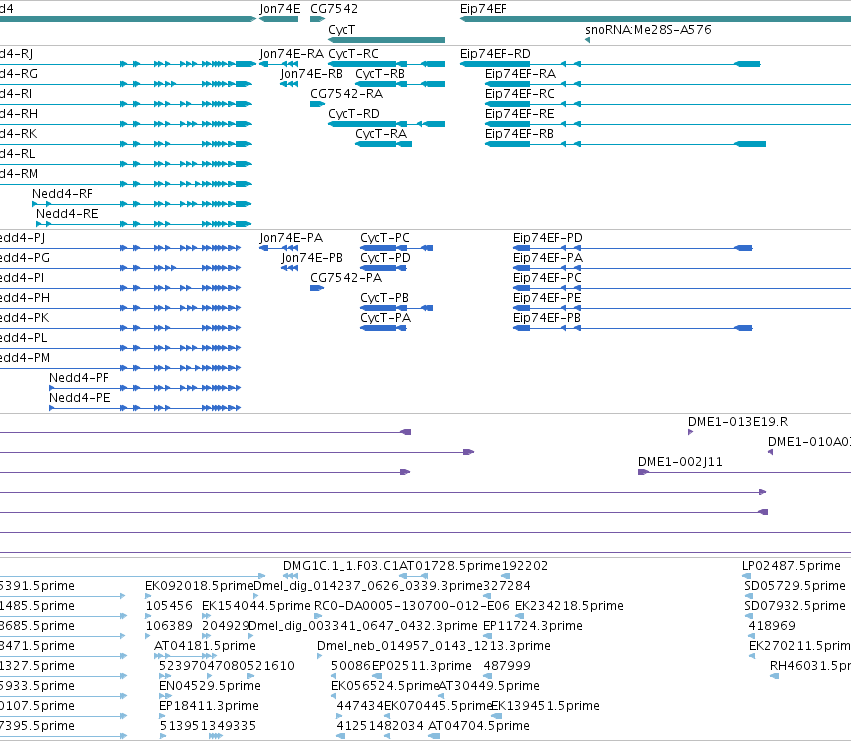The height and width of the screenshot is (741, 851).
Task: Click the 327284 feature label
Action: click(506, 586)
